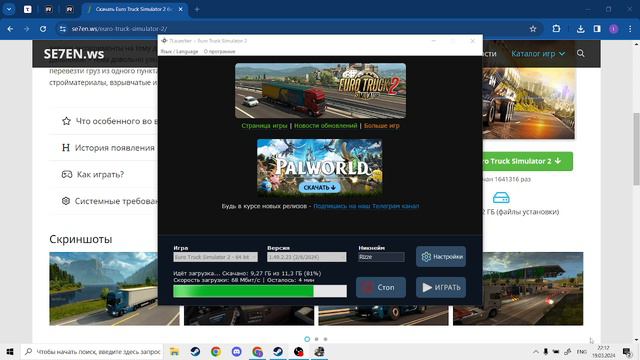Screen dimensions: 640x360
Task: Open the Chrome extensions puzzle icon
Action: [x=556, y=29]
